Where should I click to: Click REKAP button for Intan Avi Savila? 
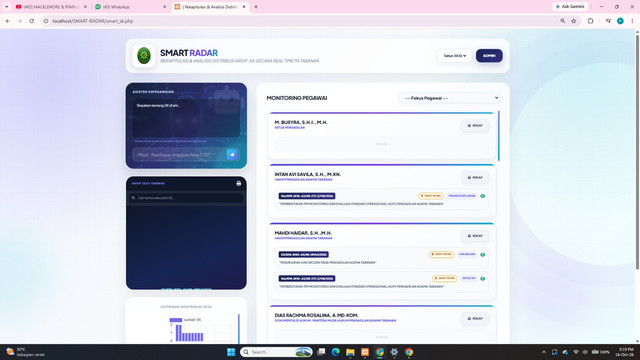pyautogui.click(x=475, y=178)
